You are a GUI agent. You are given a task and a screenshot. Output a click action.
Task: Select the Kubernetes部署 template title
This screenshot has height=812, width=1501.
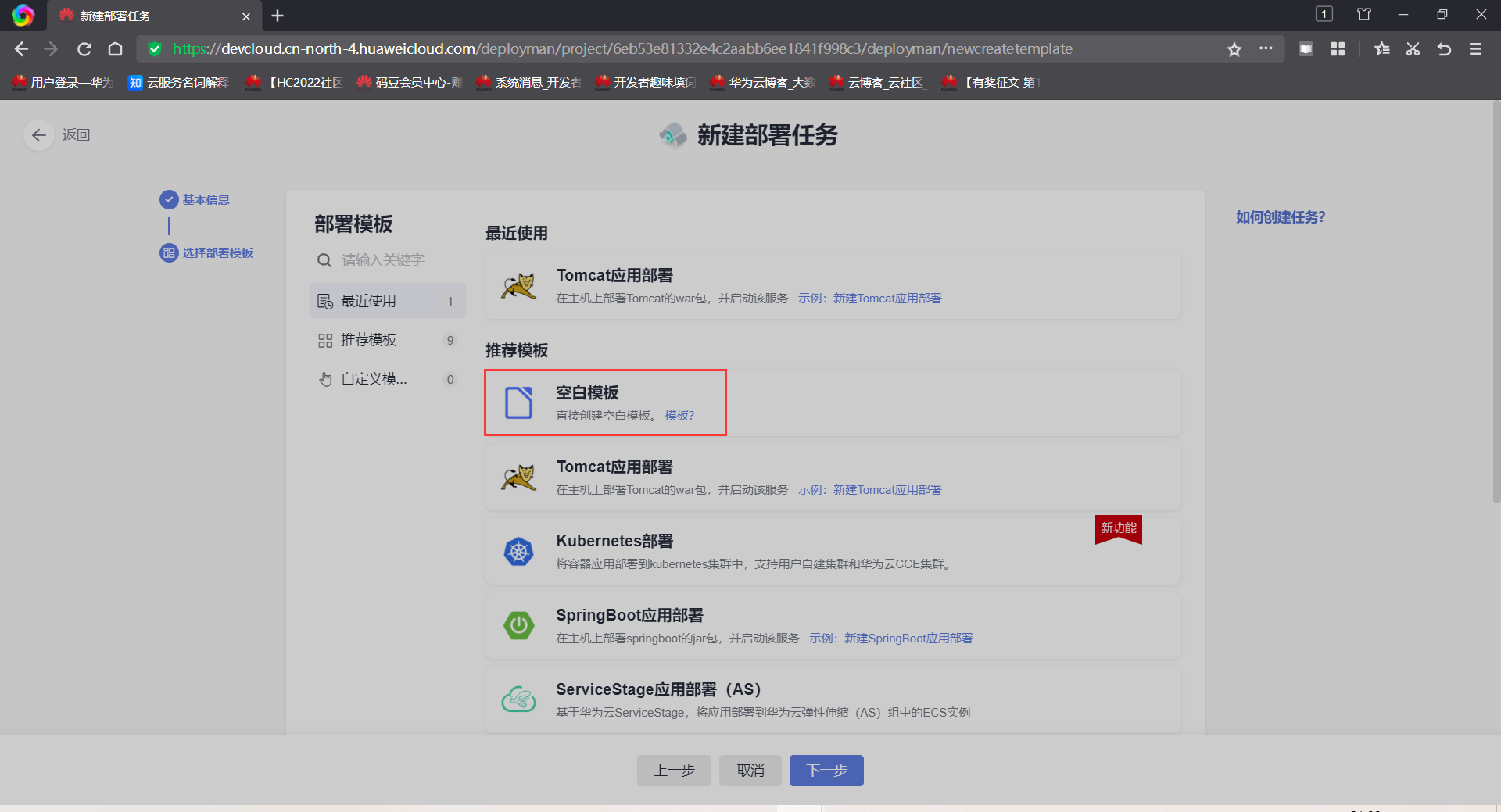click(614, 541)
